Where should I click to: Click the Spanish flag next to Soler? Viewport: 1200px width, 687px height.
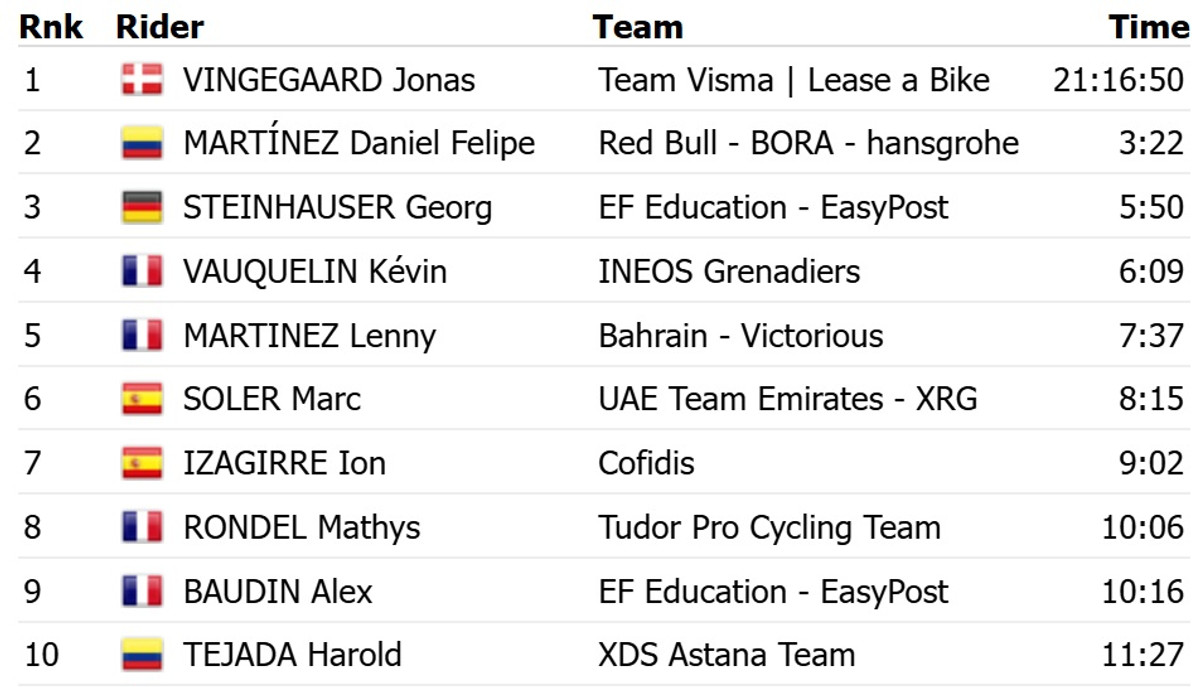click(141, 400)
